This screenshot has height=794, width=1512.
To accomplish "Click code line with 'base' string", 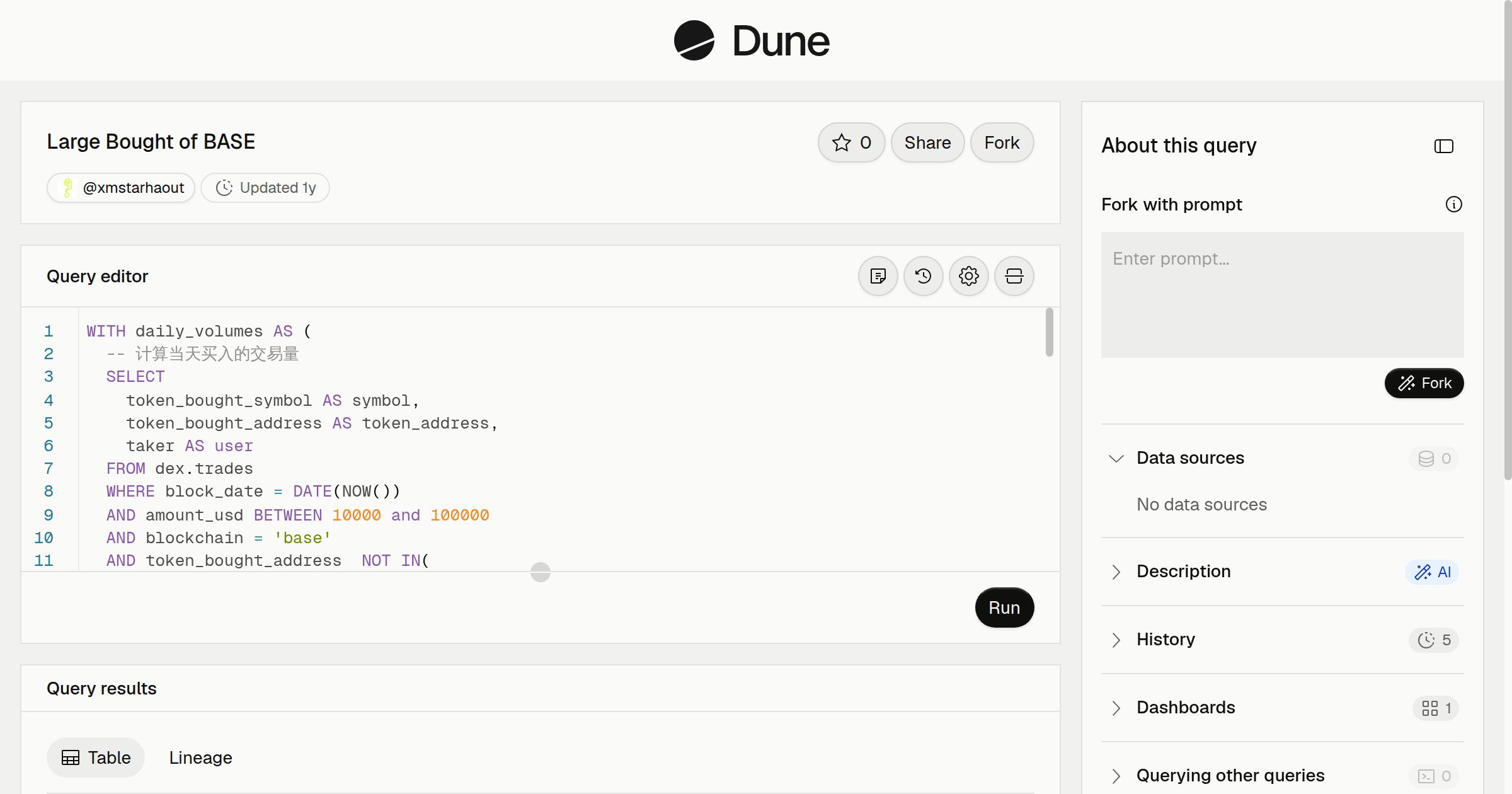I will (219, 538).
